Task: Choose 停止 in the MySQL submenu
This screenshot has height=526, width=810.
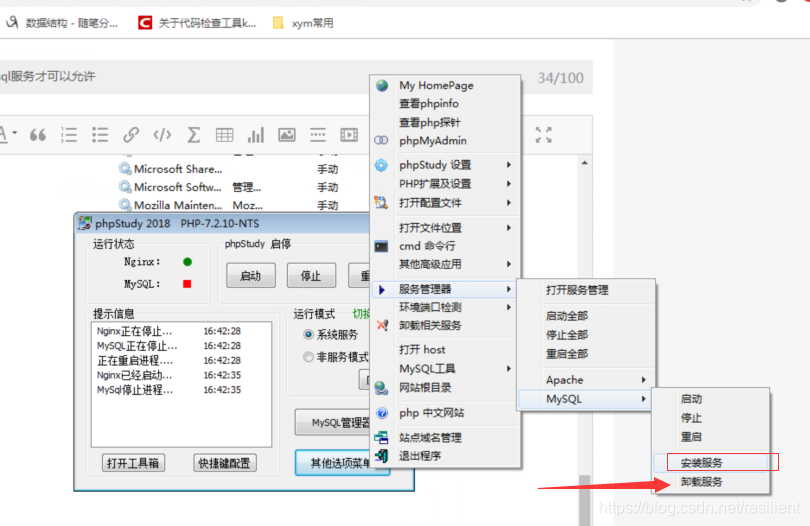Action: pyautogui.click(x=691, y=418)
